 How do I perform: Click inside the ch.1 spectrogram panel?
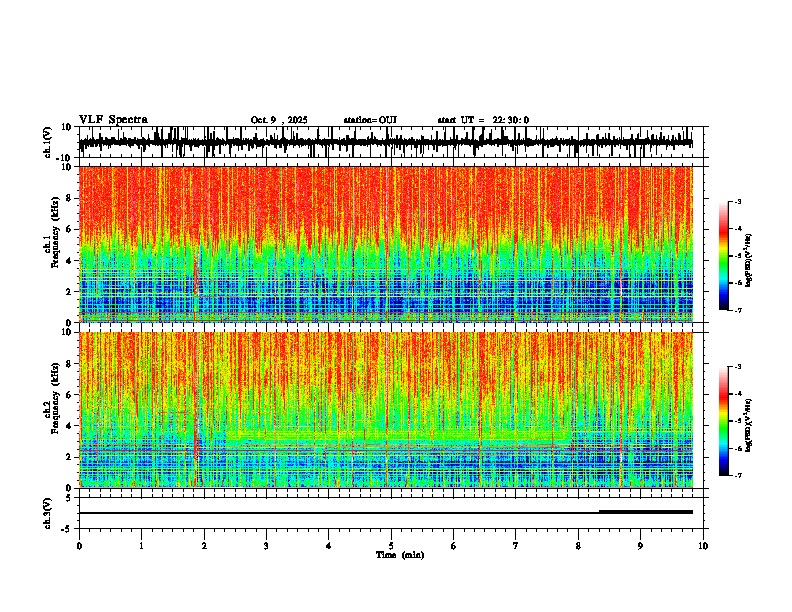(385, 244)
